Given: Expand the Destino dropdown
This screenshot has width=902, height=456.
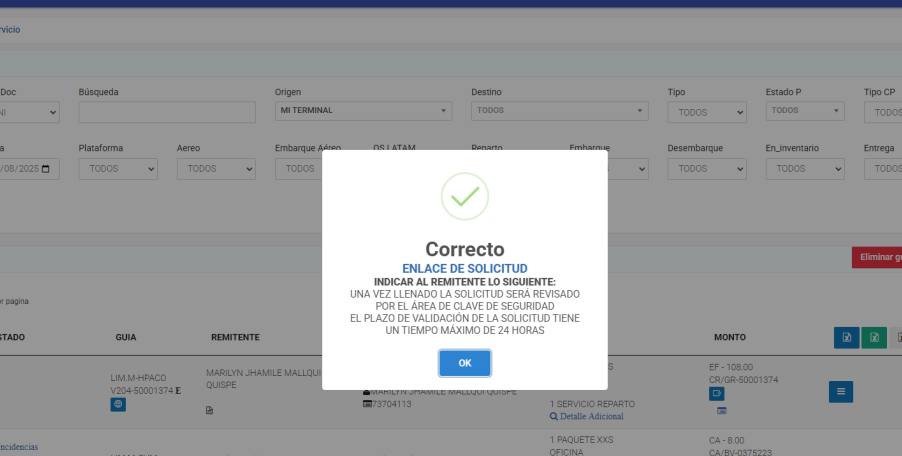Looking at the screenshot, I should 558,111.
